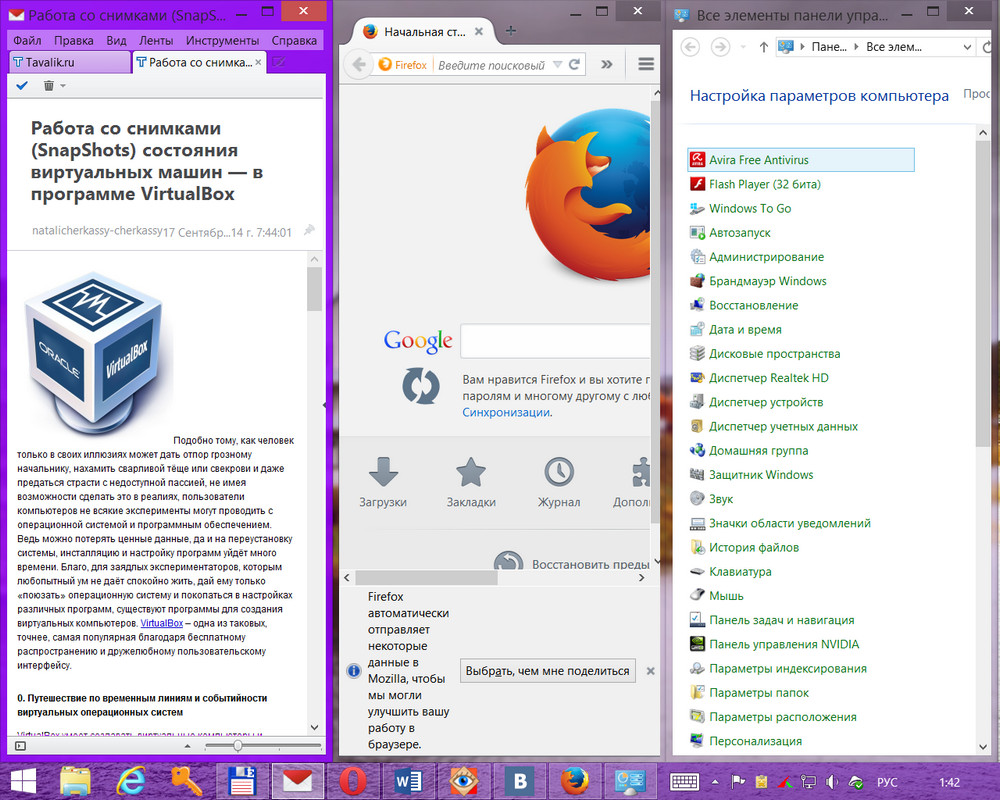Open the Файл menu

[x=27, y=40]
